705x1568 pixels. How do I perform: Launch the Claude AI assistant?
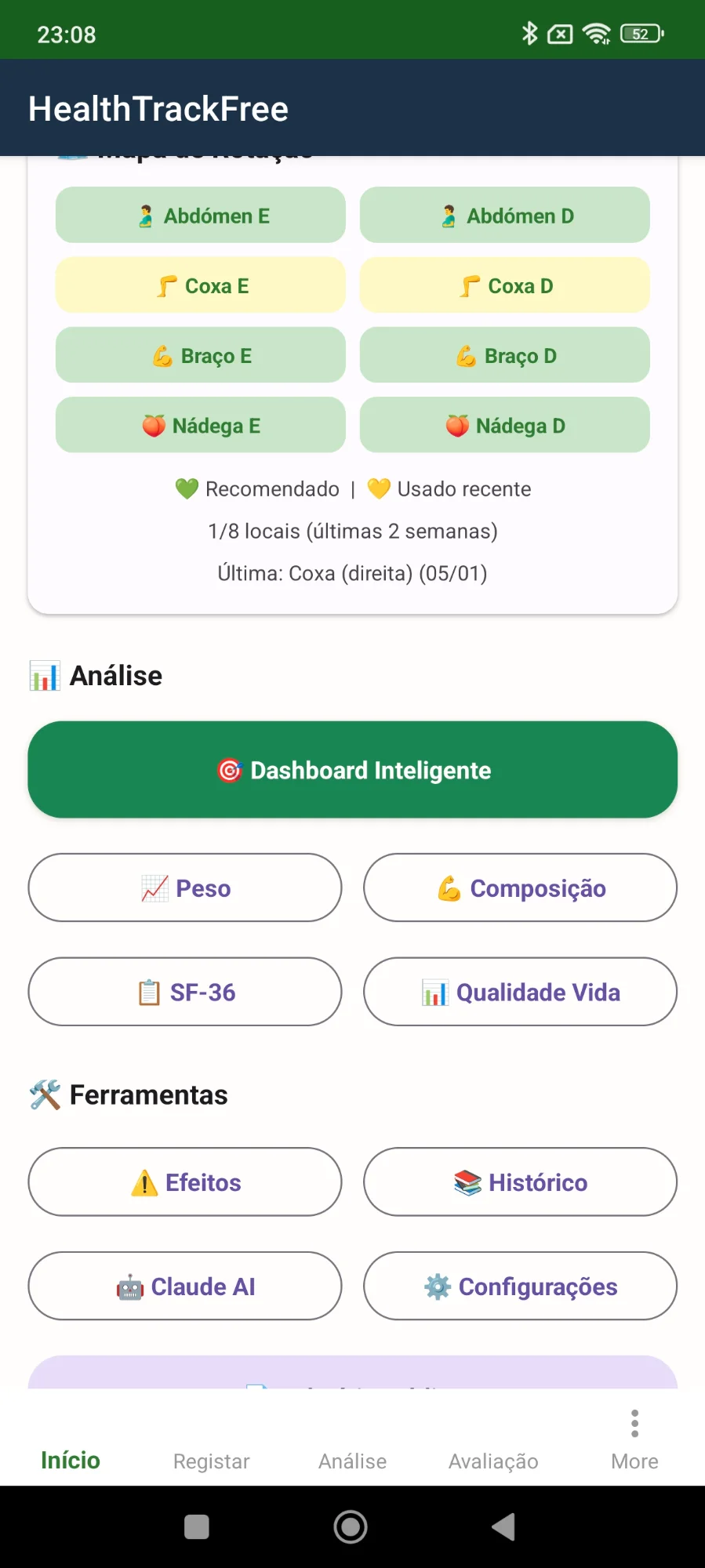pos(185,1286)
